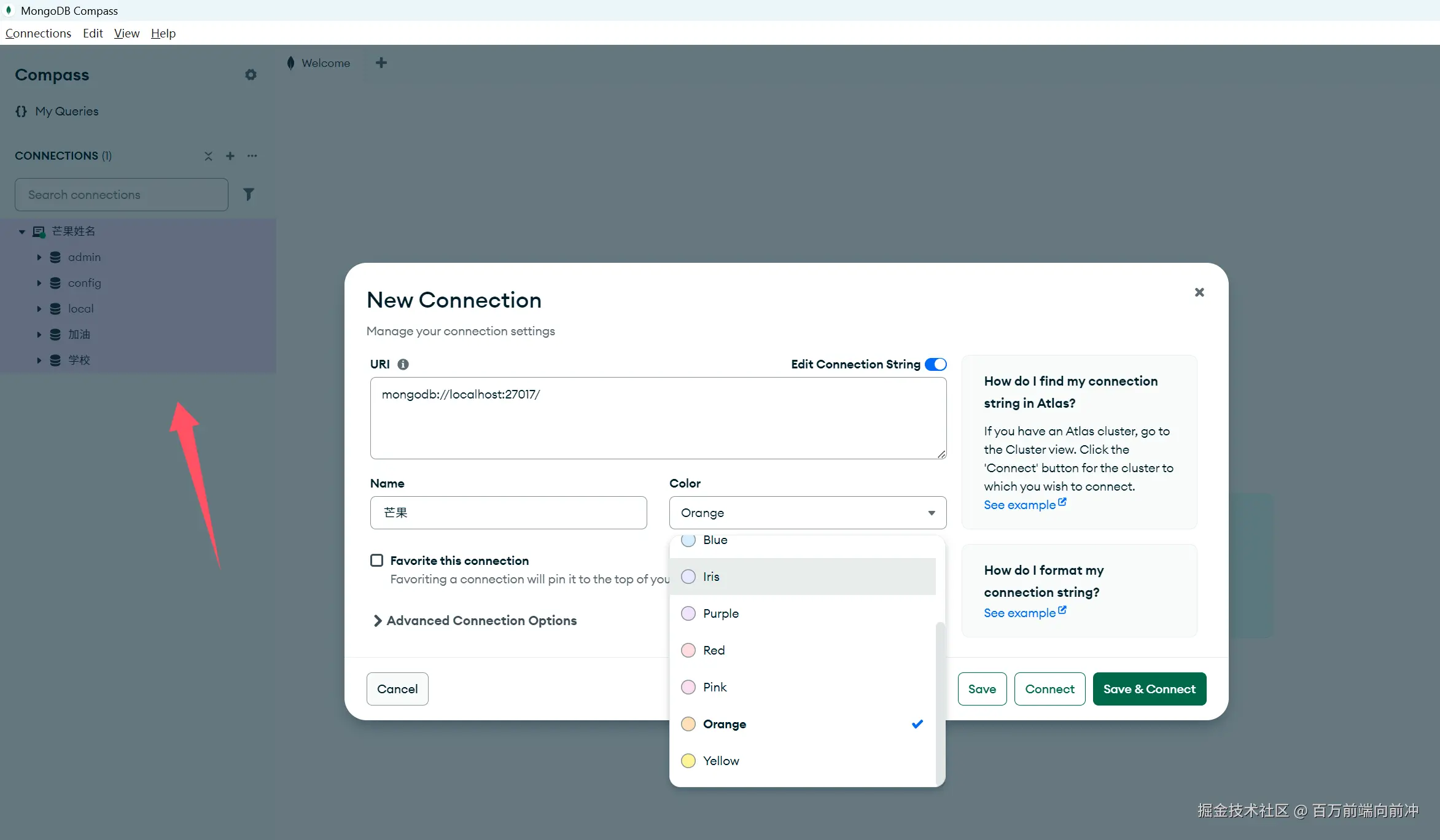Click the Save & Connect button
This screenshot has width=1440, height=840.
pos(1149,689)
